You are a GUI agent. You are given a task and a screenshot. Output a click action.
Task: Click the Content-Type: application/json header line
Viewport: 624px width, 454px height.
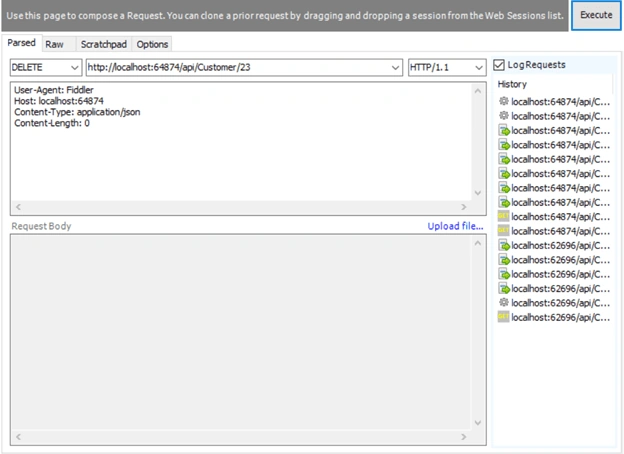click(77, 112)
